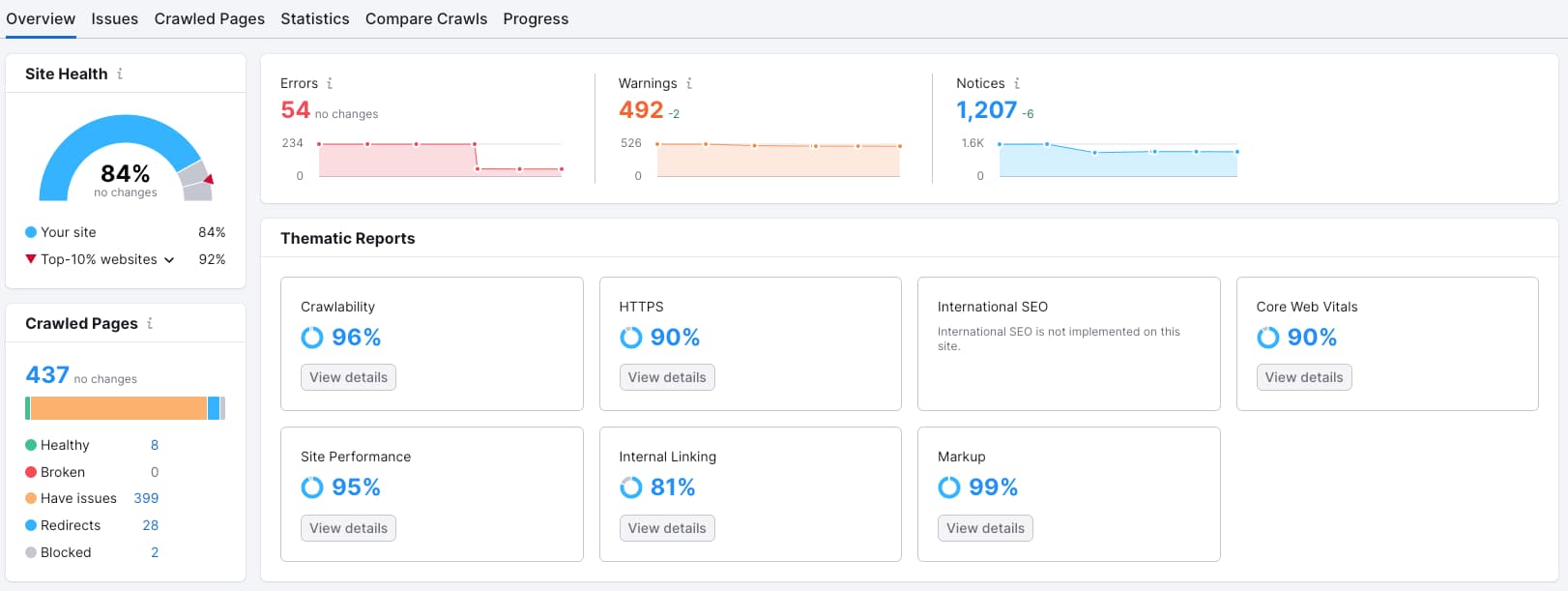This screenshot has width=1568, height=591.
Task: Click the info icon next to Notices
Action: (1017, 83)
